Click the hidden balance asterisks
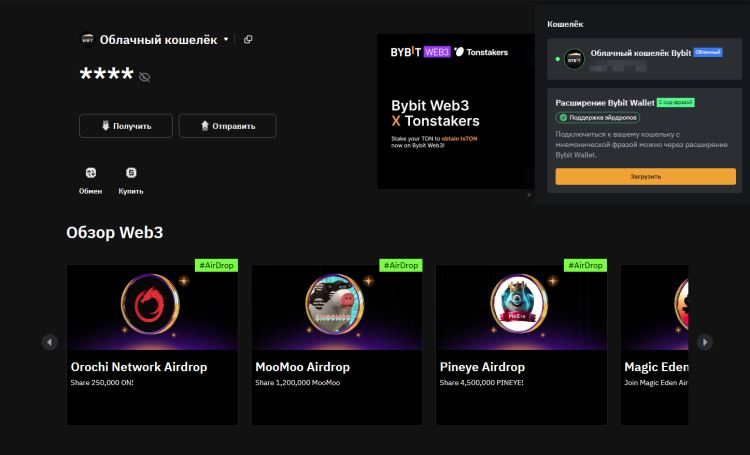The width and height of the screenshot is (750, 455). [x=107, y=75]
